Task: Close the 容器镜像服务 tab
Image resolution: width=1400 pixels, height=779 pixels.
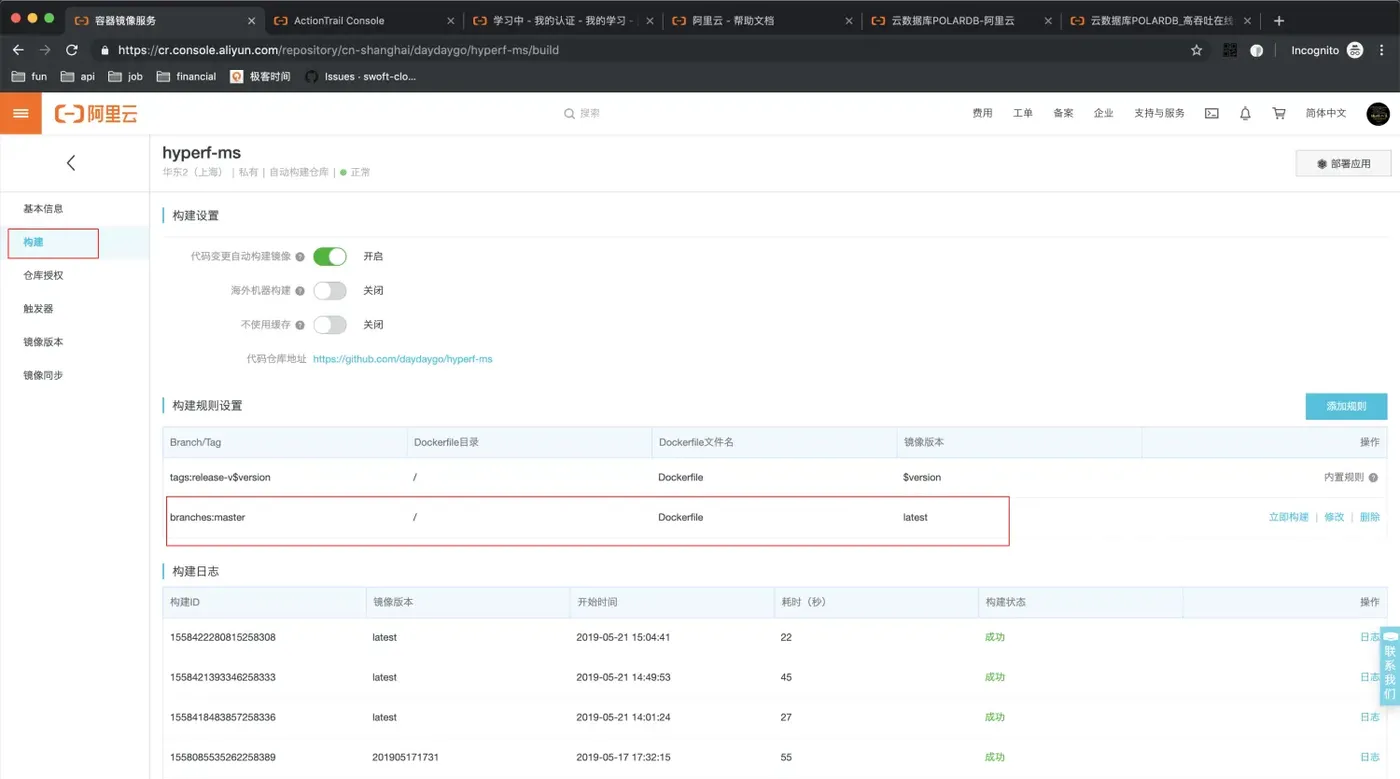Action: pos(251,20)
